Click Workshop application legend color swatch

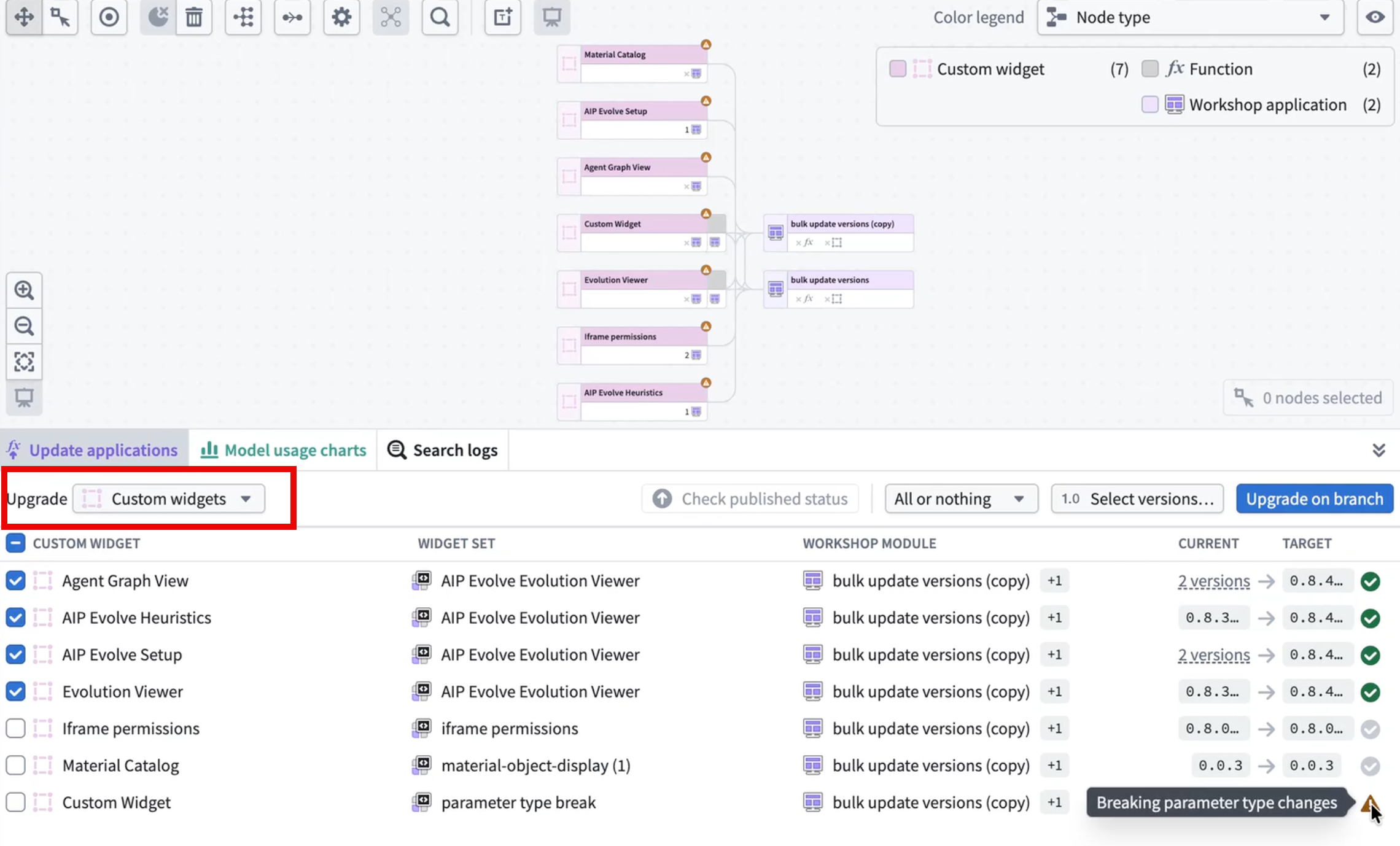pos(1150,104)
